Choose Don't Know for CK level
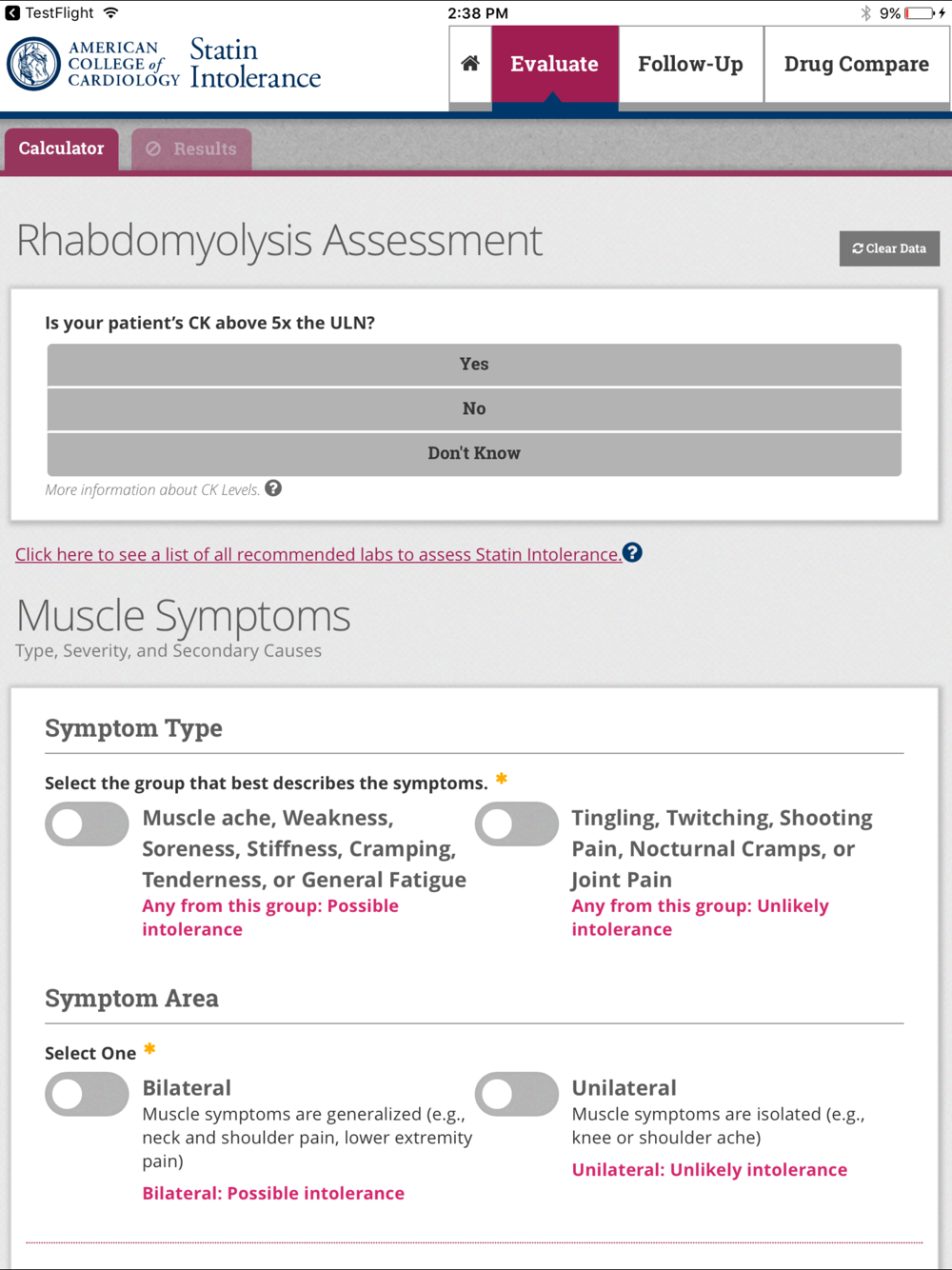 pos(474,454)
